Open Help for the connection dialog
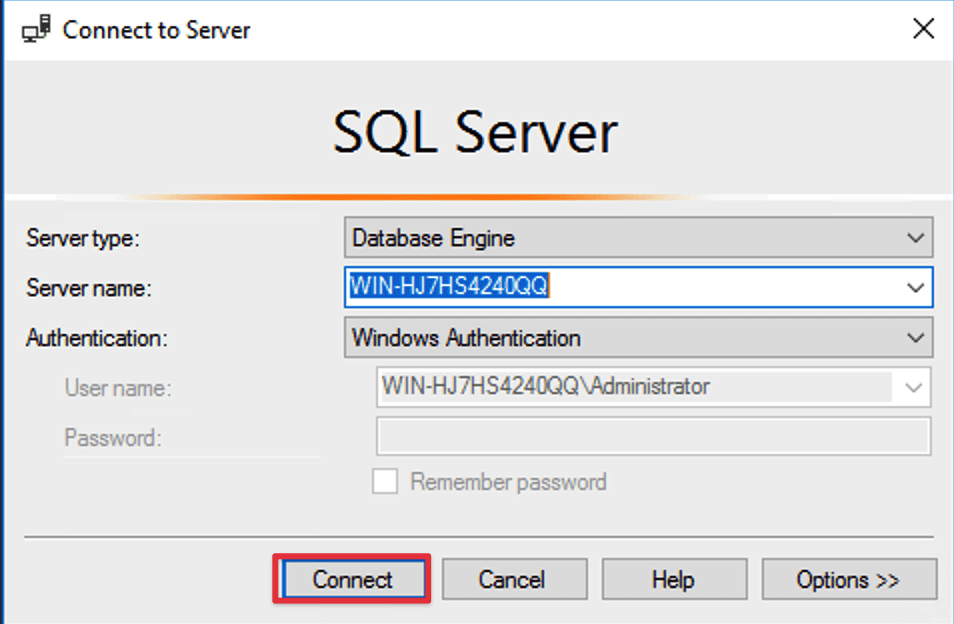The width and height of the screenshot is (954, 624). coord(674,580)
